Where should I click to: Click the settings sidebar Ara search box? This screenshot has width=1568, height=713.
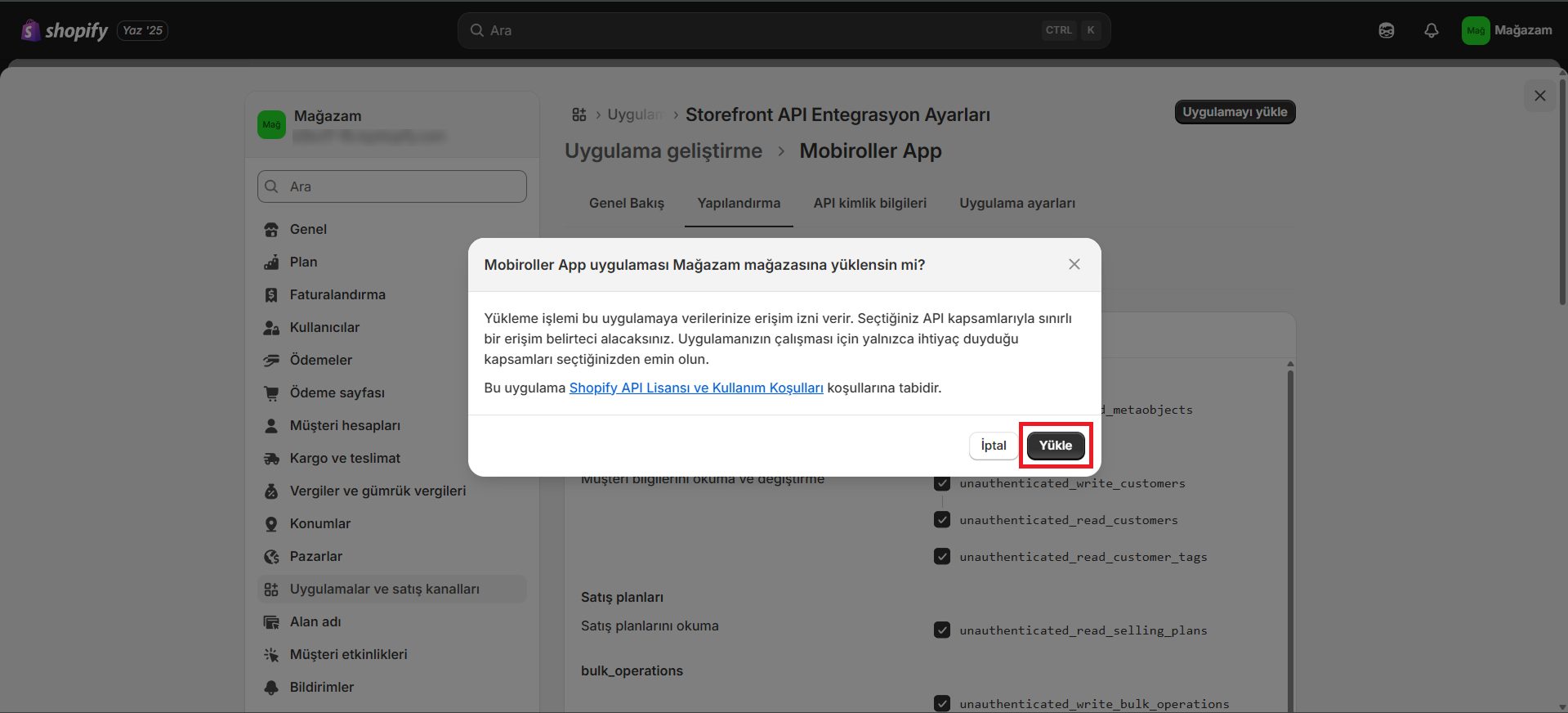tap(392, 186)
